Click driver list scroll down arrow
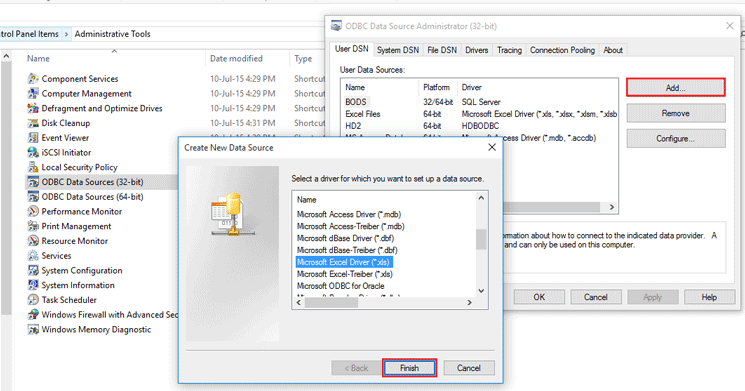This screenshot has width=745, height=391. (481, 291)
